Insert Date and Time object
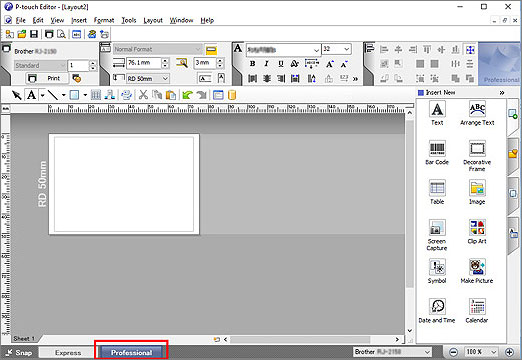Viewport: 522px width, 360px height. click(x=437, y=311)
